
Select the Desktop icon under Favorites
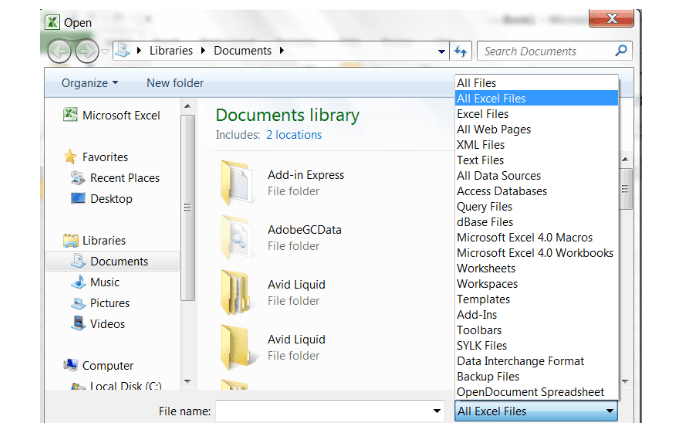pyautogui.click(x=78, y=199)
